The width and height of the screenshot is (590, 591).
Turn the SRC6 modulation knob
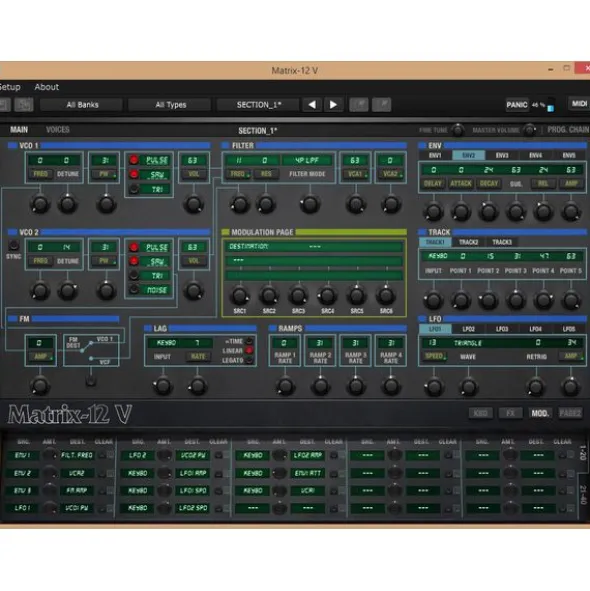point(386,296)
